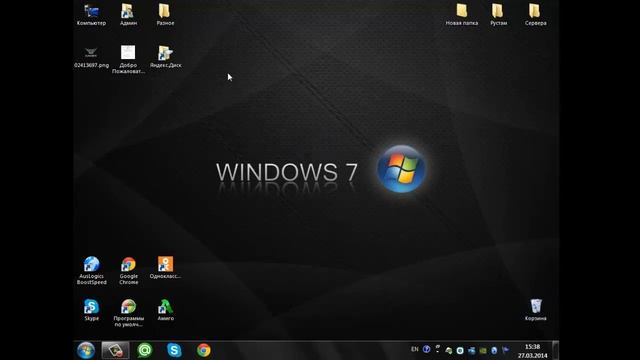Click the active screen recorder taskbar button
The width and height of the screenshot is (640, 360).
[116, 350]
